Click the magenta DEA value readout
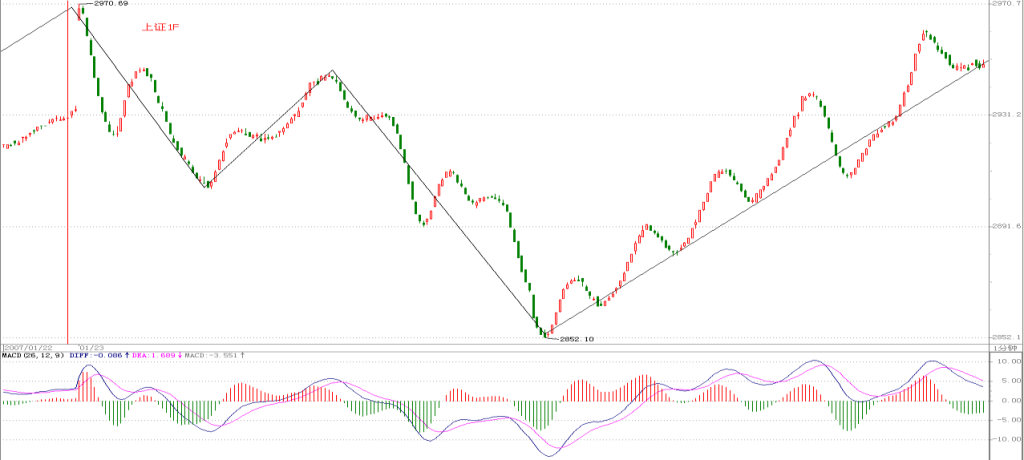The image size is (1024, 460). (153, 355)
